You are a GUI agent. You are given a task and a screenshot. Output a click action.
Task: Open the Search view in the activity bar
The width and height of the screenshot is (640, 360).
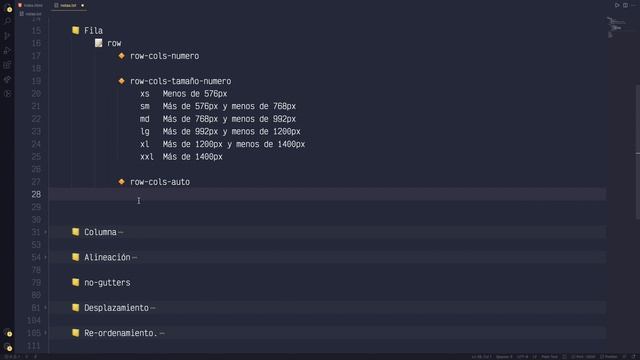pyautogui.click(x=7, y=21)
